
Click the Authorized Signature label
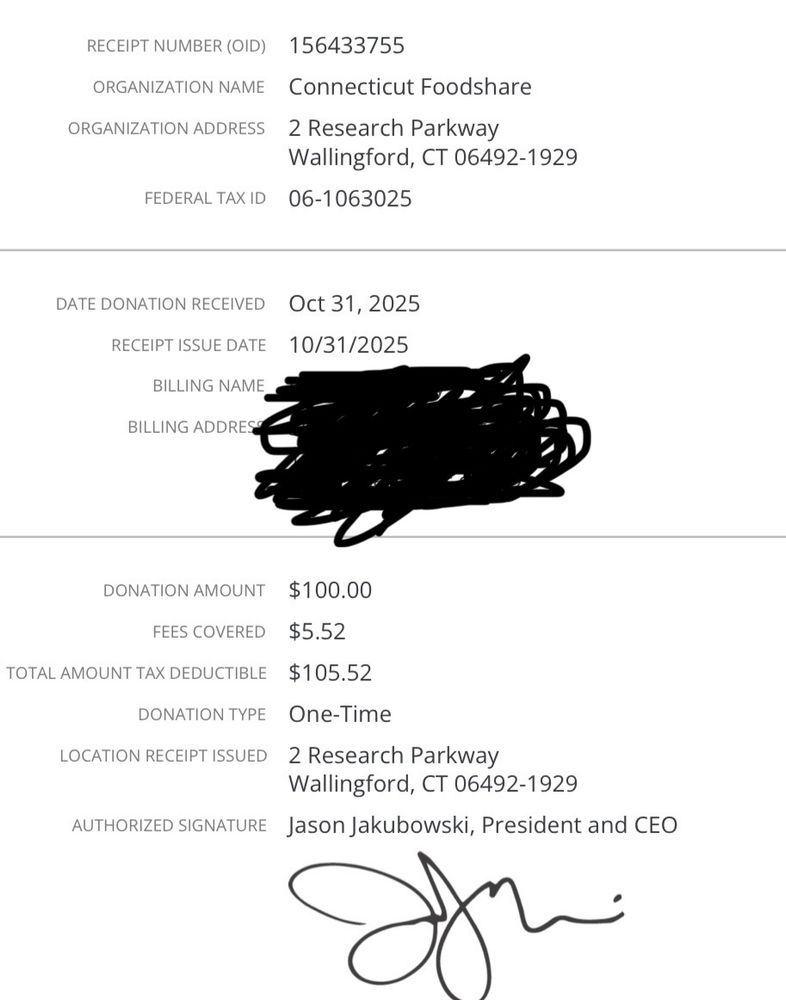169,825
